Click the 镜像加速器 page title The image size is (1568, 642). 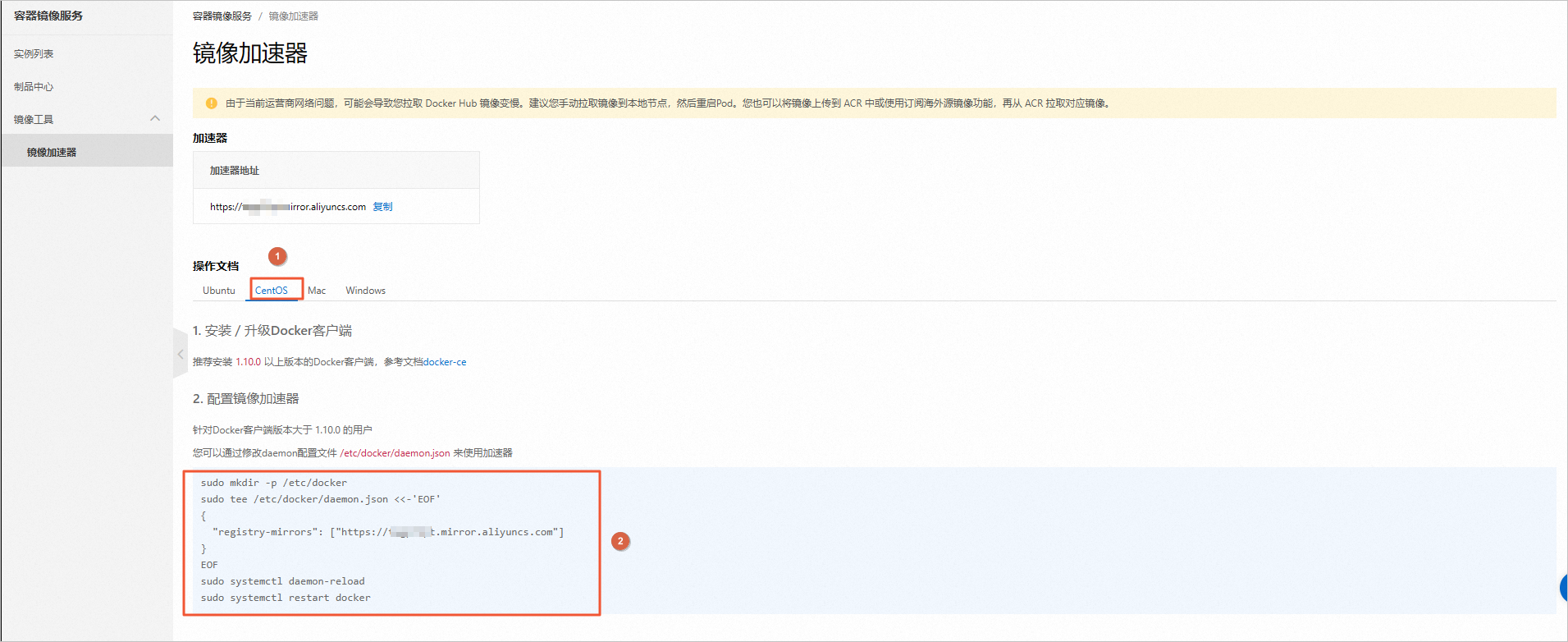[250, 53]
